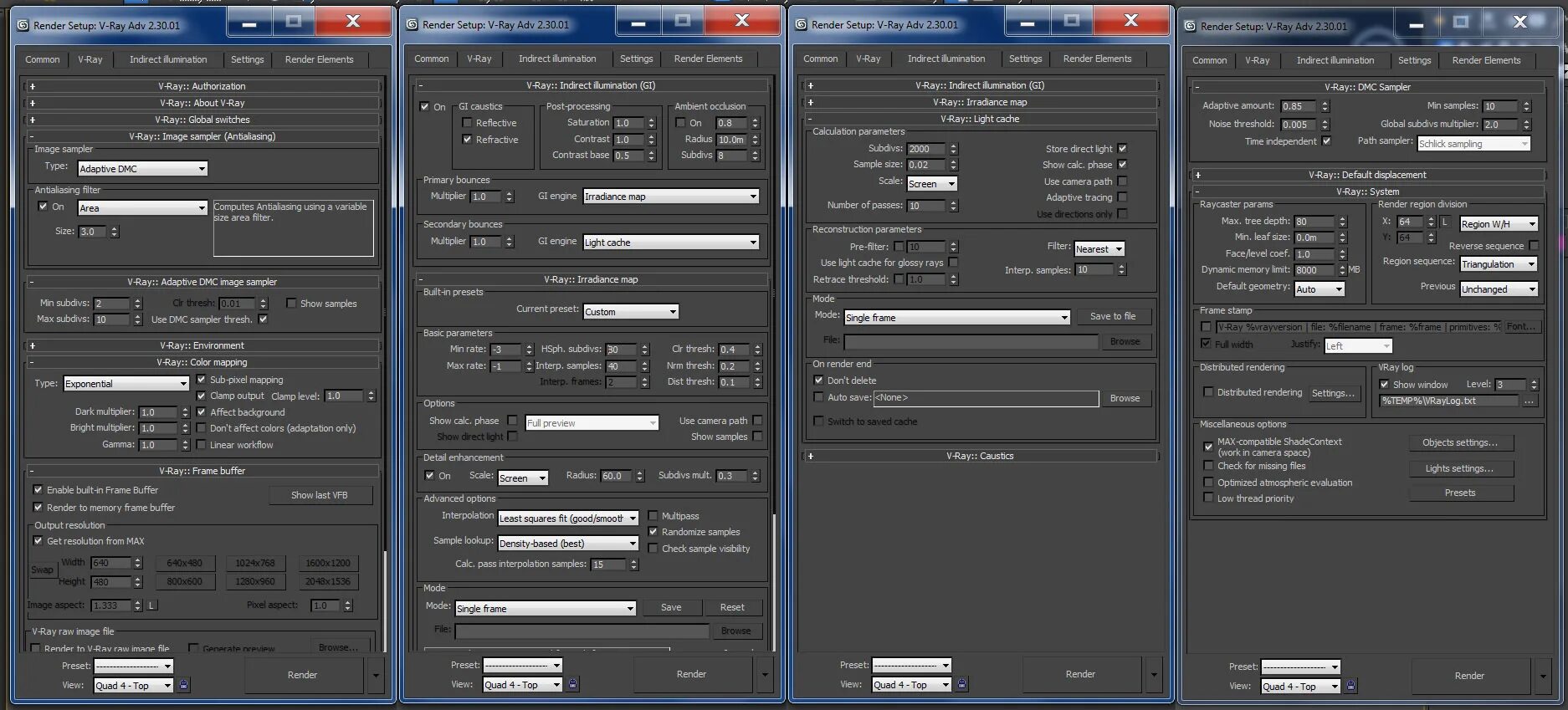The image size is (1568, 710).
Task: Collapse the V-Ray Frame buffer rollout
Action: (201, 471)
